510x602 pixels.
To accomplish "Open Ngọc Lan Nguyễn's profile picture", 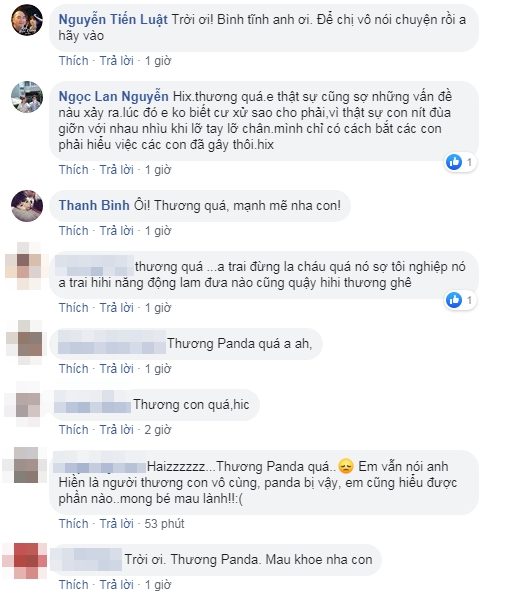I will (26, 97).
